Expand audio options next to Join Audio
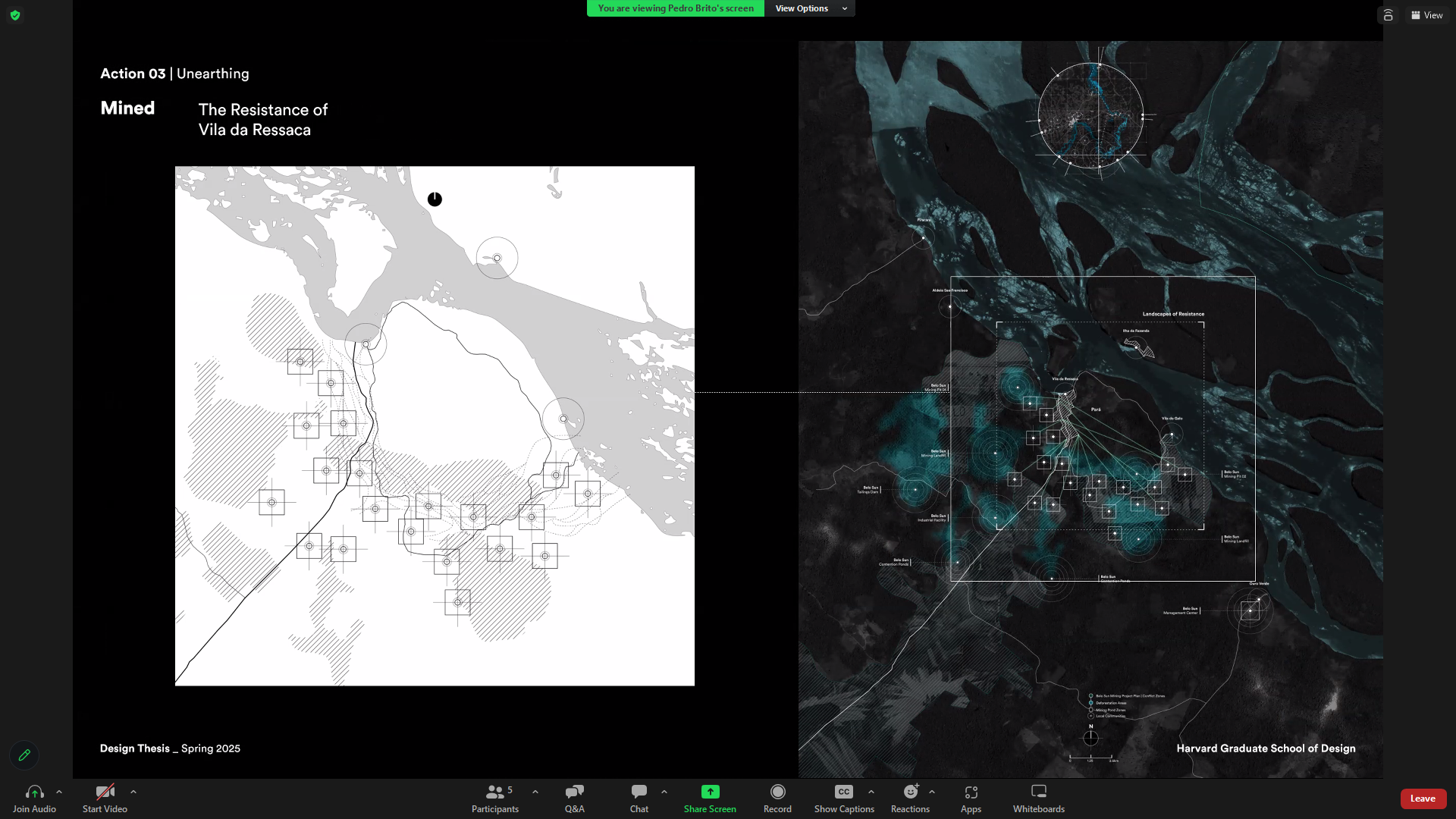 (x=59, y=792)
